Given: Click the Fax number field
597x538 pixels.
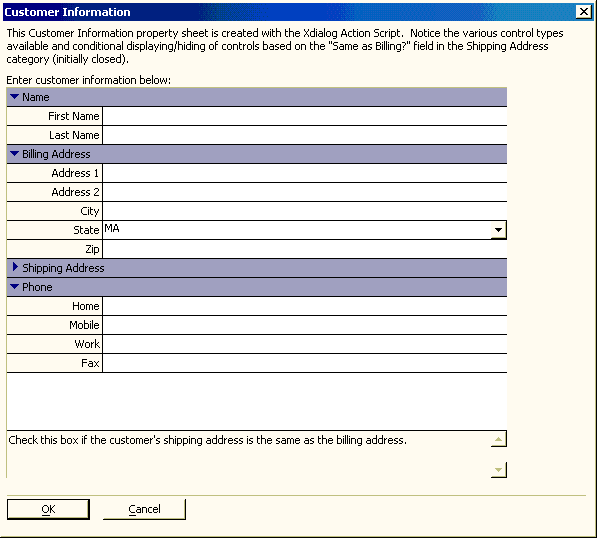Looking at the screenshot, I should click(x=305, y=363).
